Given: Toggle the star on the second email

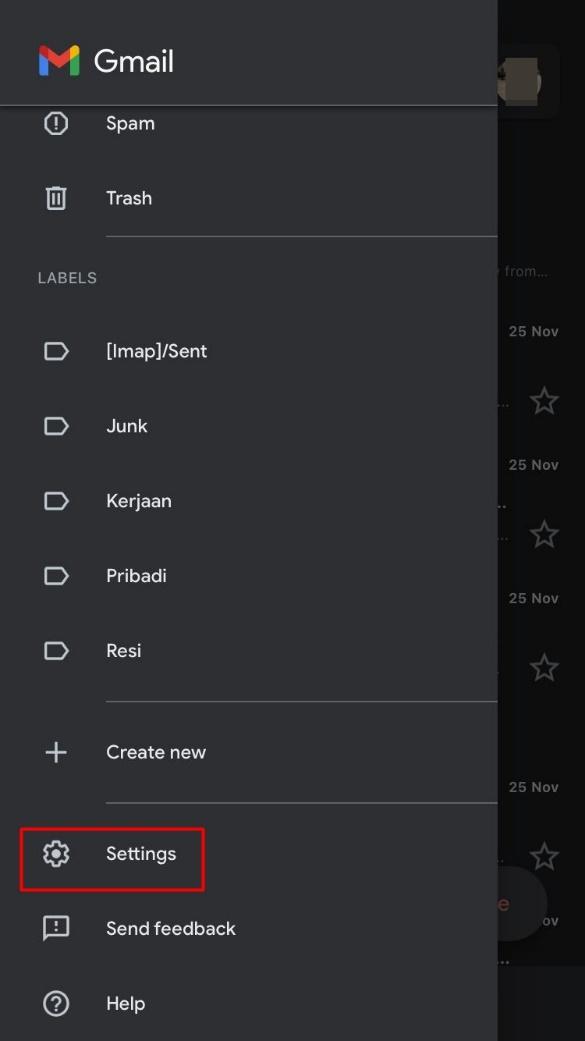Looking at the screenshot, I should click(x=544, y=534).
